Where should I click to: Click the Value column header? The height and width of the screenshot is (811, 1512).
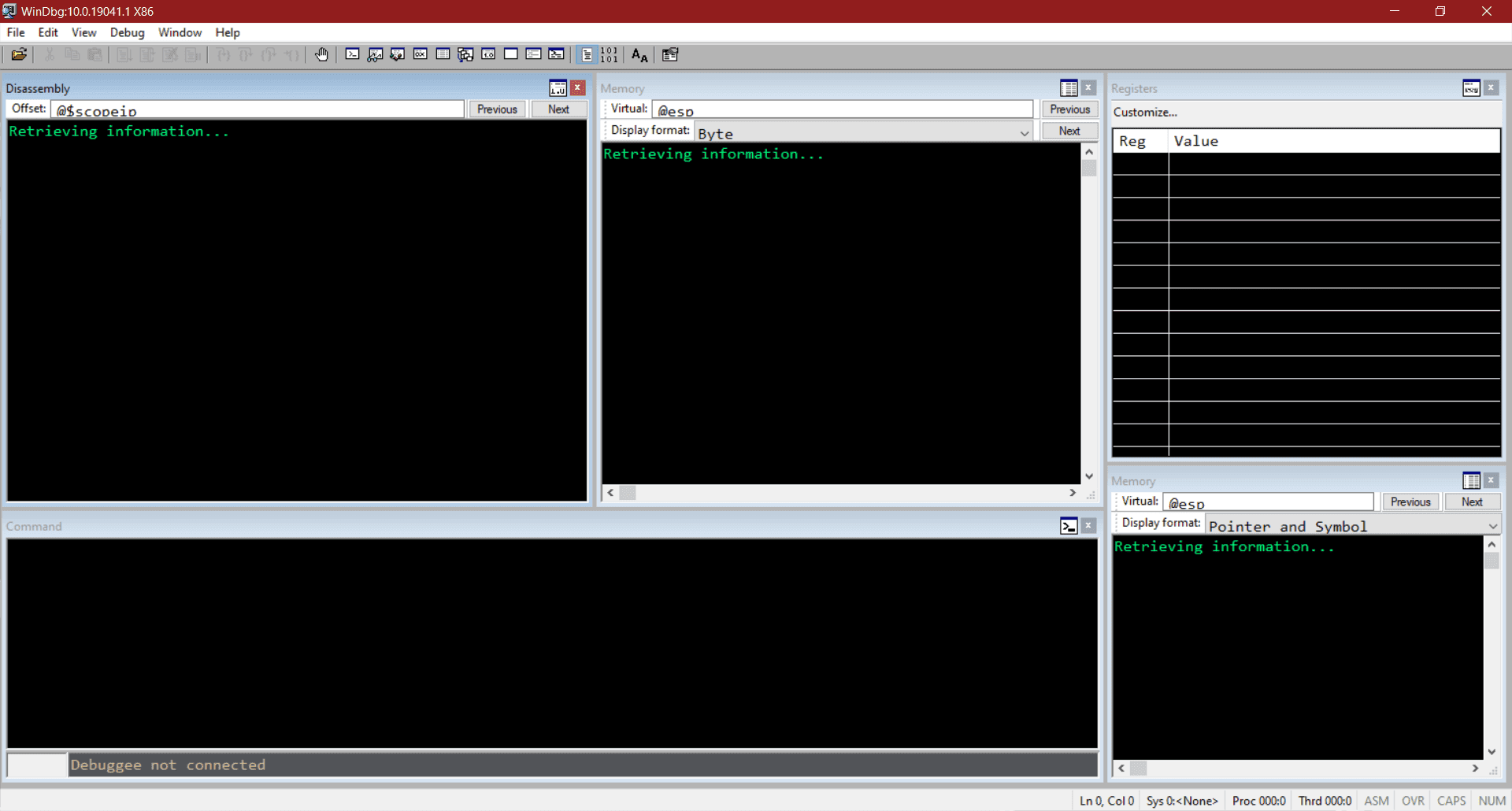tap(1334, 141)
